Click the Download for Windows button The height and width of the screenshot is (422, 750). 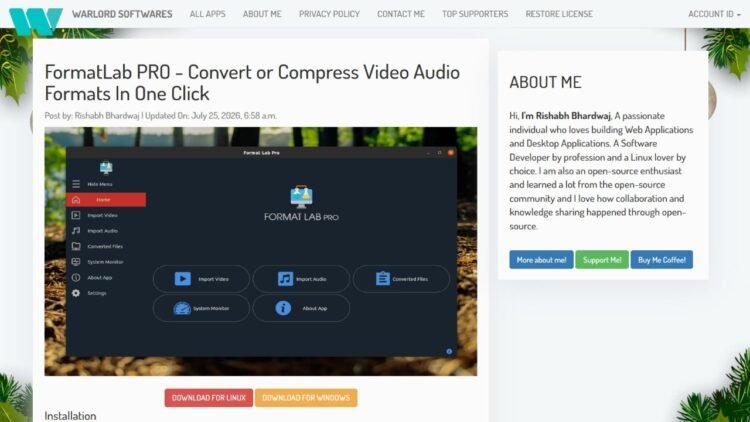(x=306, y=398)
